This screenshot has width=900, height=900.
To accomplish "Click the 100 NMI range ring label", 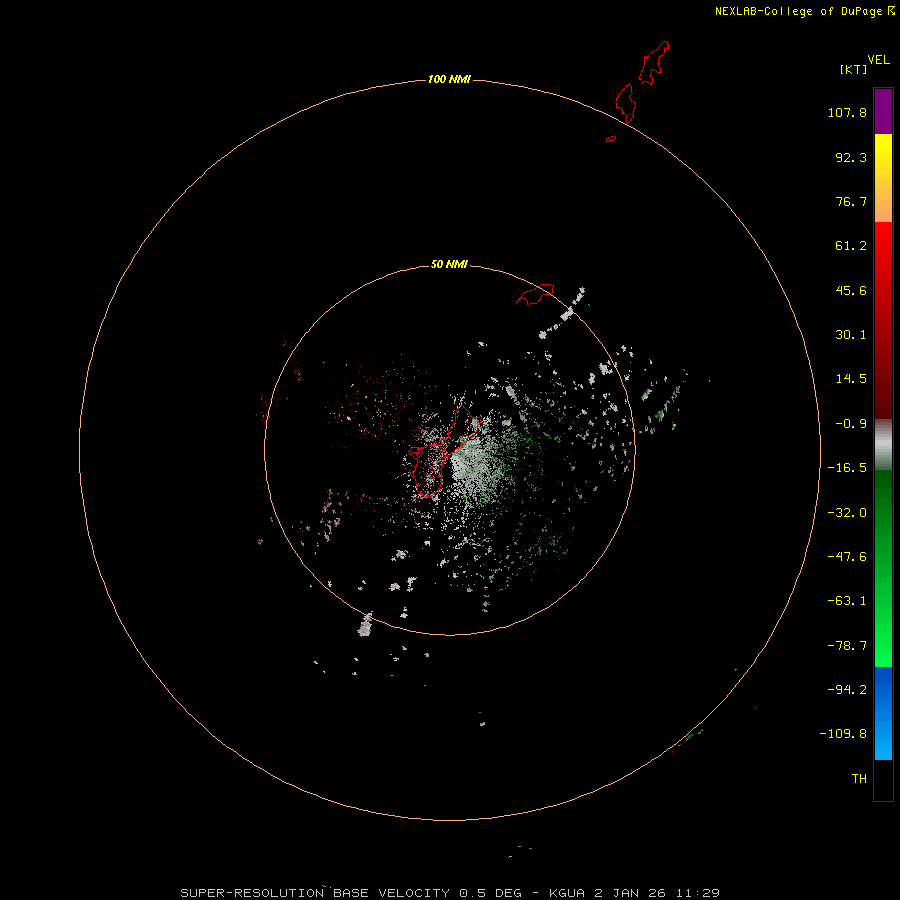I will [x=449, y=79].
